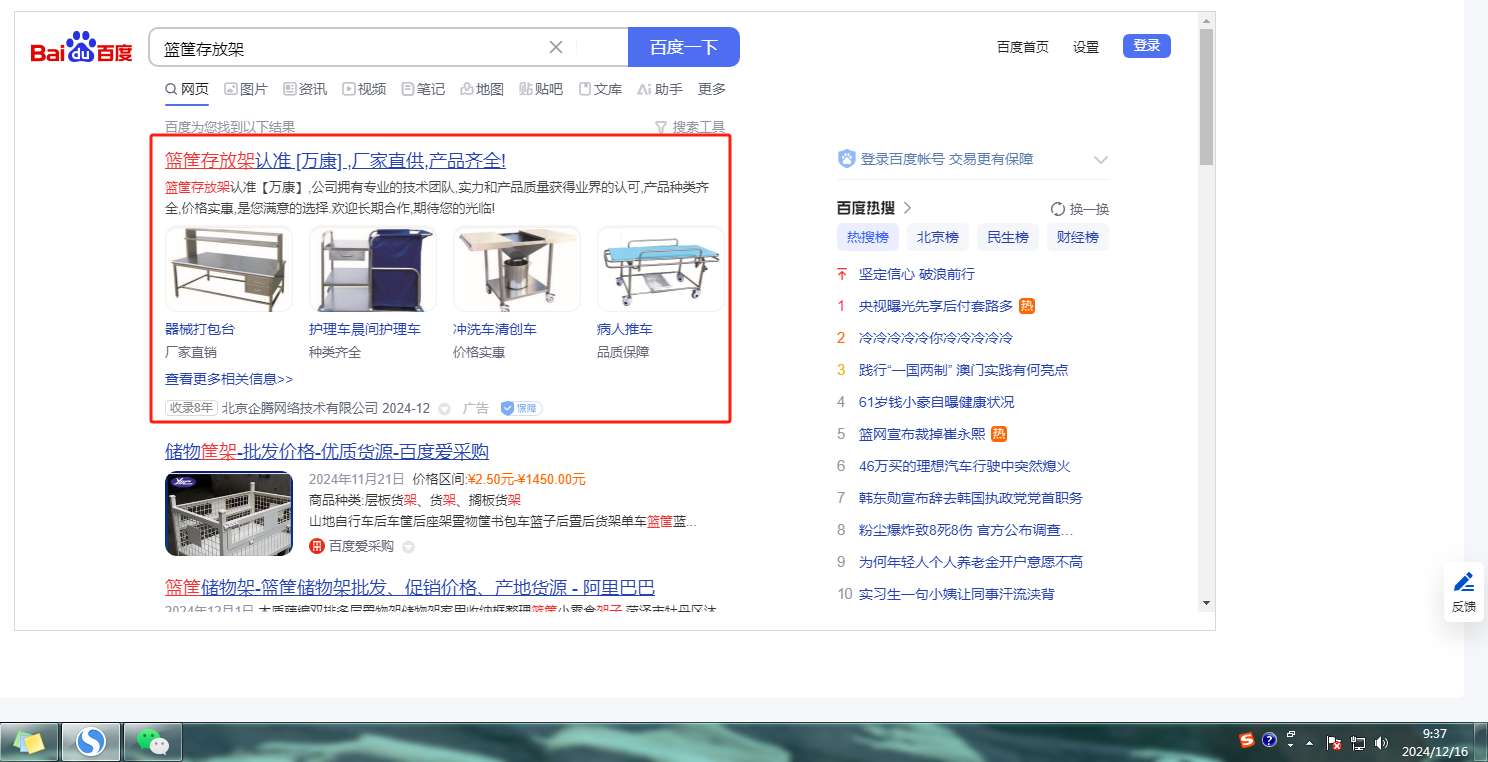Viewport: 1488px width, 762px height.
Task: Click the 冲洗车清创车 product thumbnail
Action: point(517,269)
